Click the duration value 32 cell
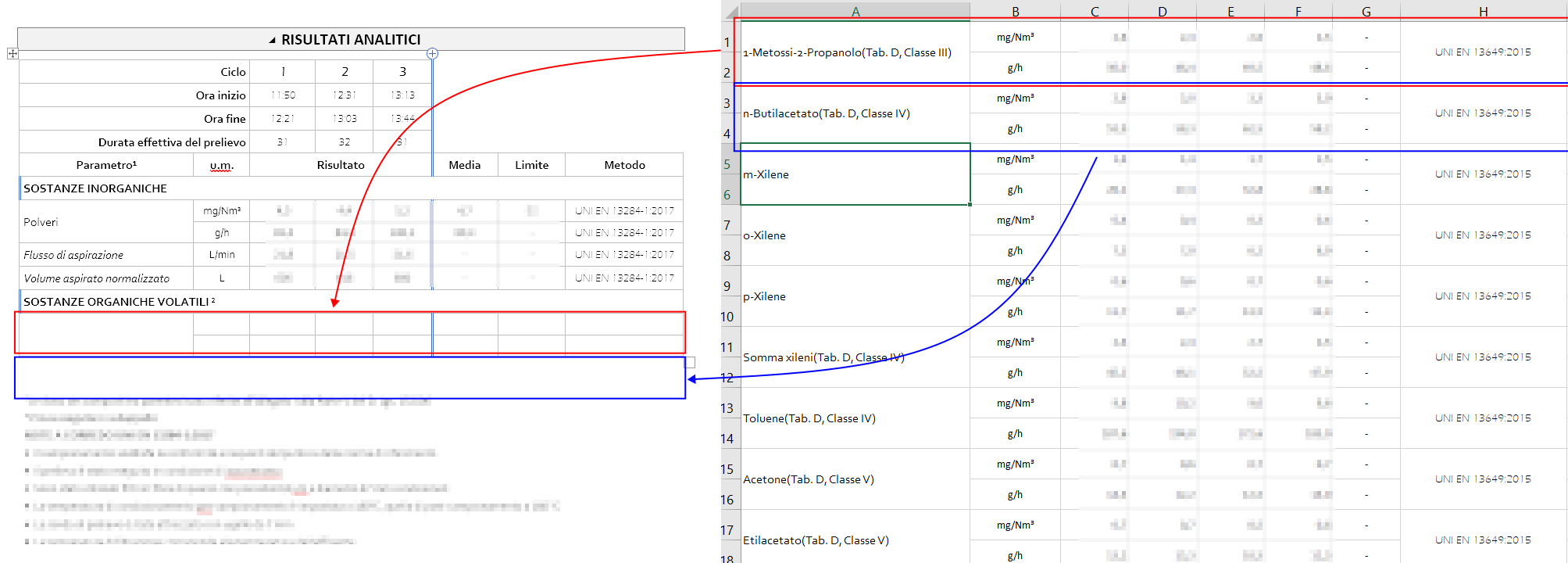1568x563 pixels. 345,142
